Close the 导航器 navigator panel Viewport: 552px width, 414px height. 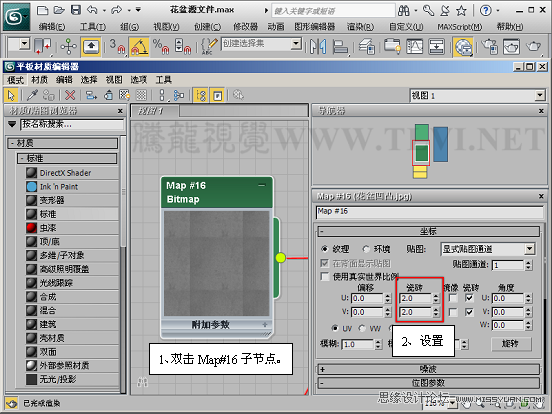(541, 111)
